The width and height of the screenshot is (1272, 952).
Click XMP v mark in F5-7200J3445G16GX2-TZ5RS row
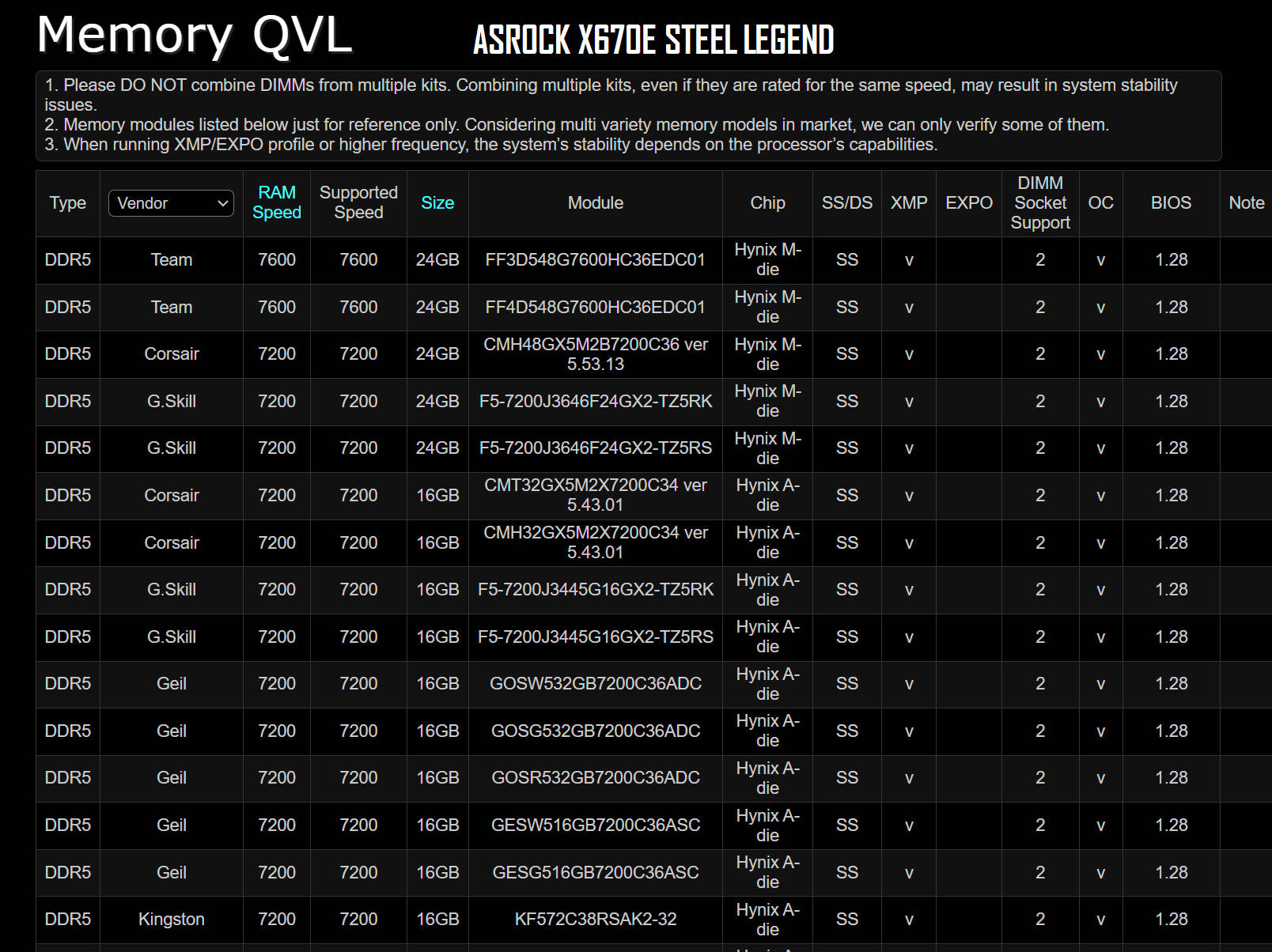pos(909,637)
